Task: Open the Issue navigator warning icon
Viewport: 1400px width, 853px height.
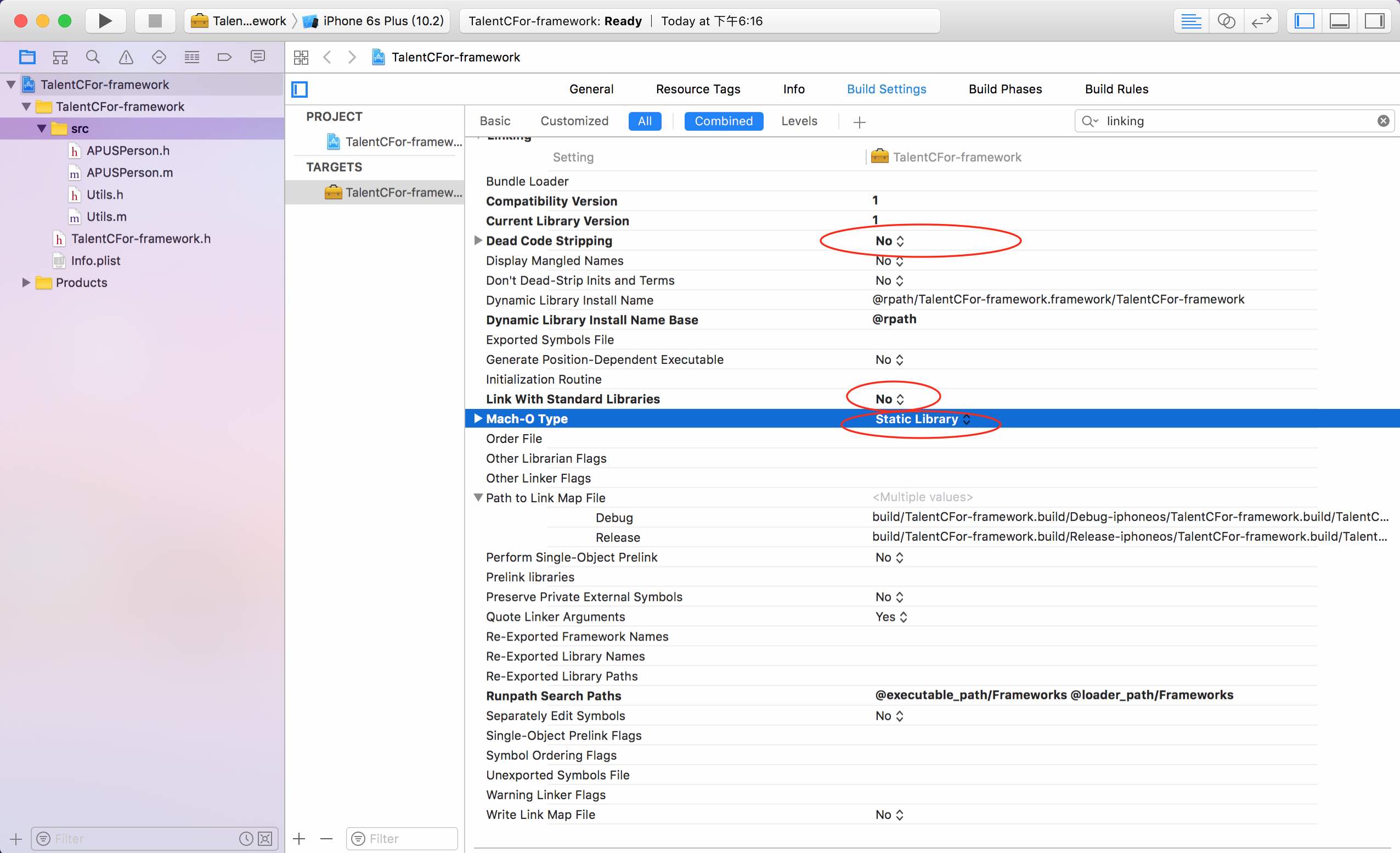Action: point(126,57)
